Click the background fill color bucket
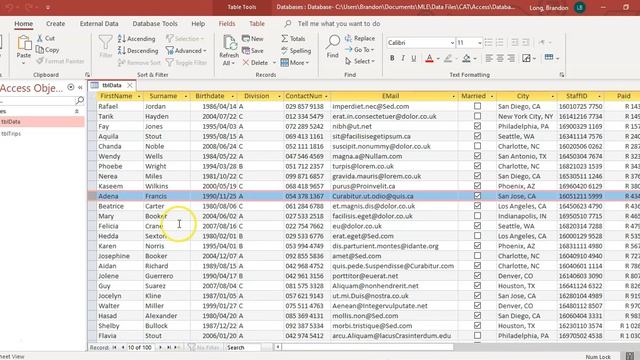 [x=467, y=58]
